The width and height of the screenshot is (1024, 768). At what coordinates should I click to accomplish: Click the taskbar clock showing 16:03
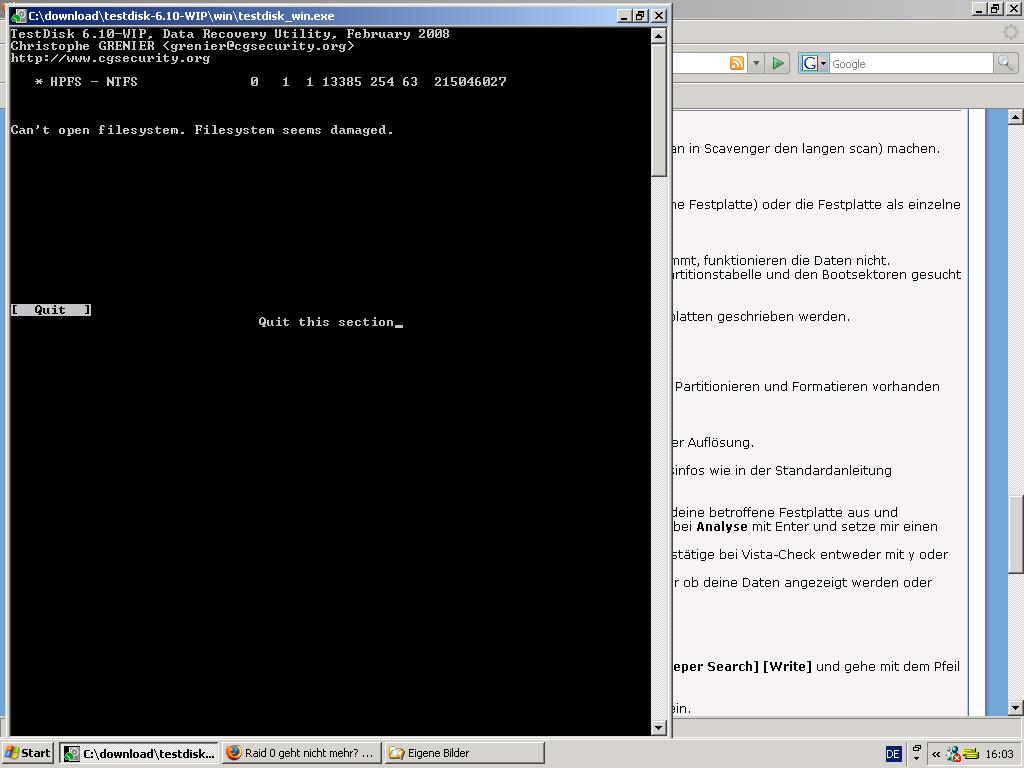click(999, 754)
